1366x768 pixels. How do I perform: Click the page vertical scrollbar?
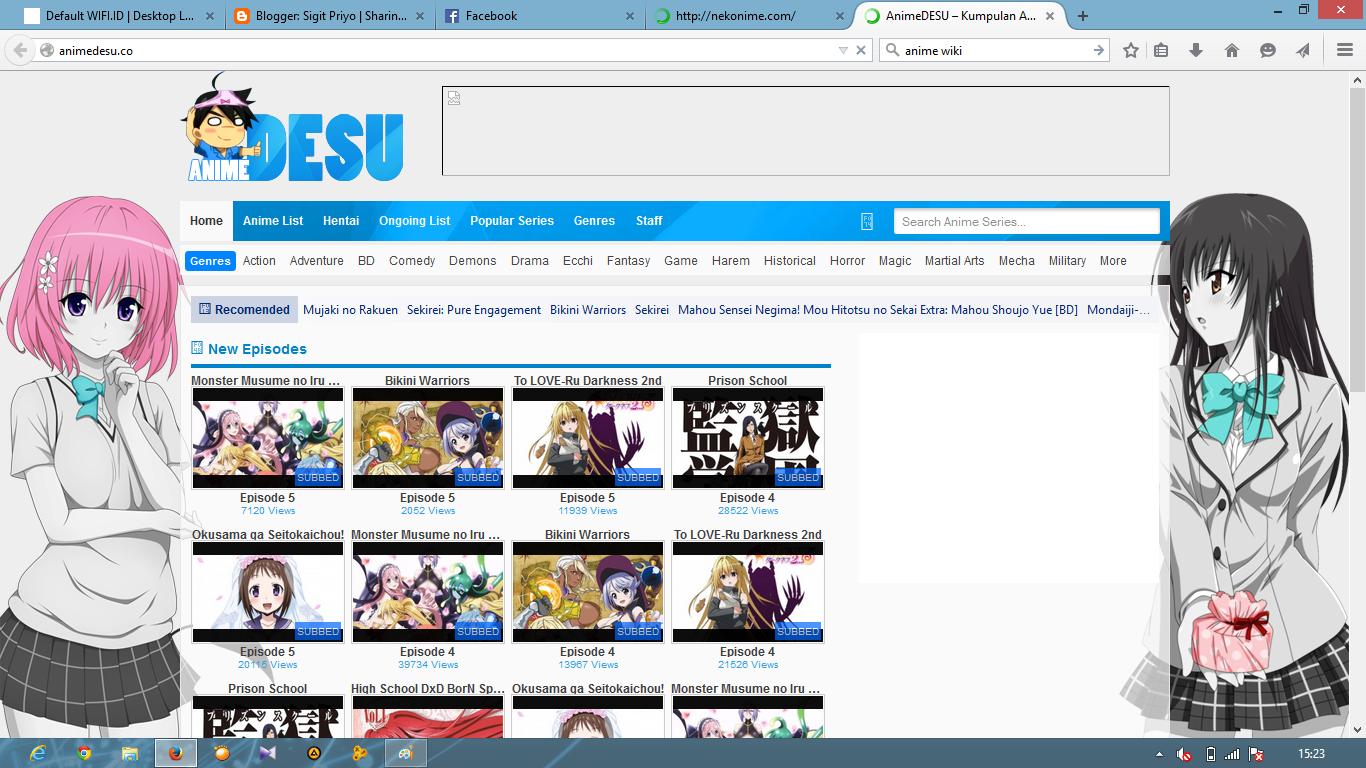tap(1358, 405)
